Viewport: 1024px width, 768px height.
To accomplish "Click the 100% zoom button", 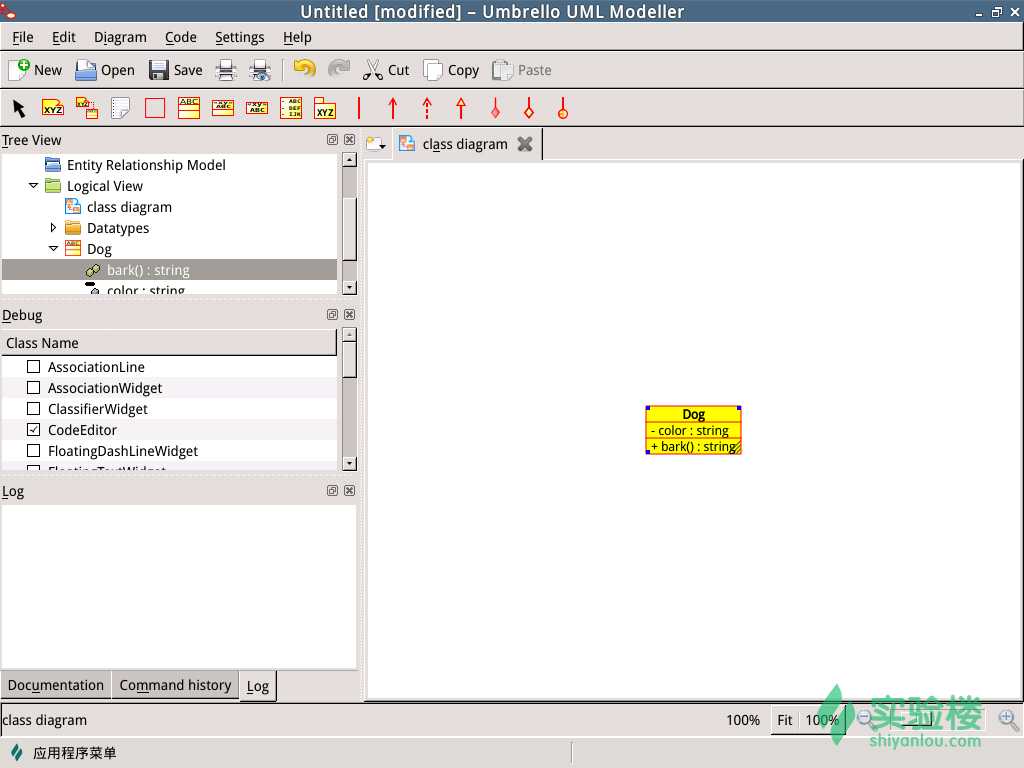I will pyautogui.click(x=822, y=720).
